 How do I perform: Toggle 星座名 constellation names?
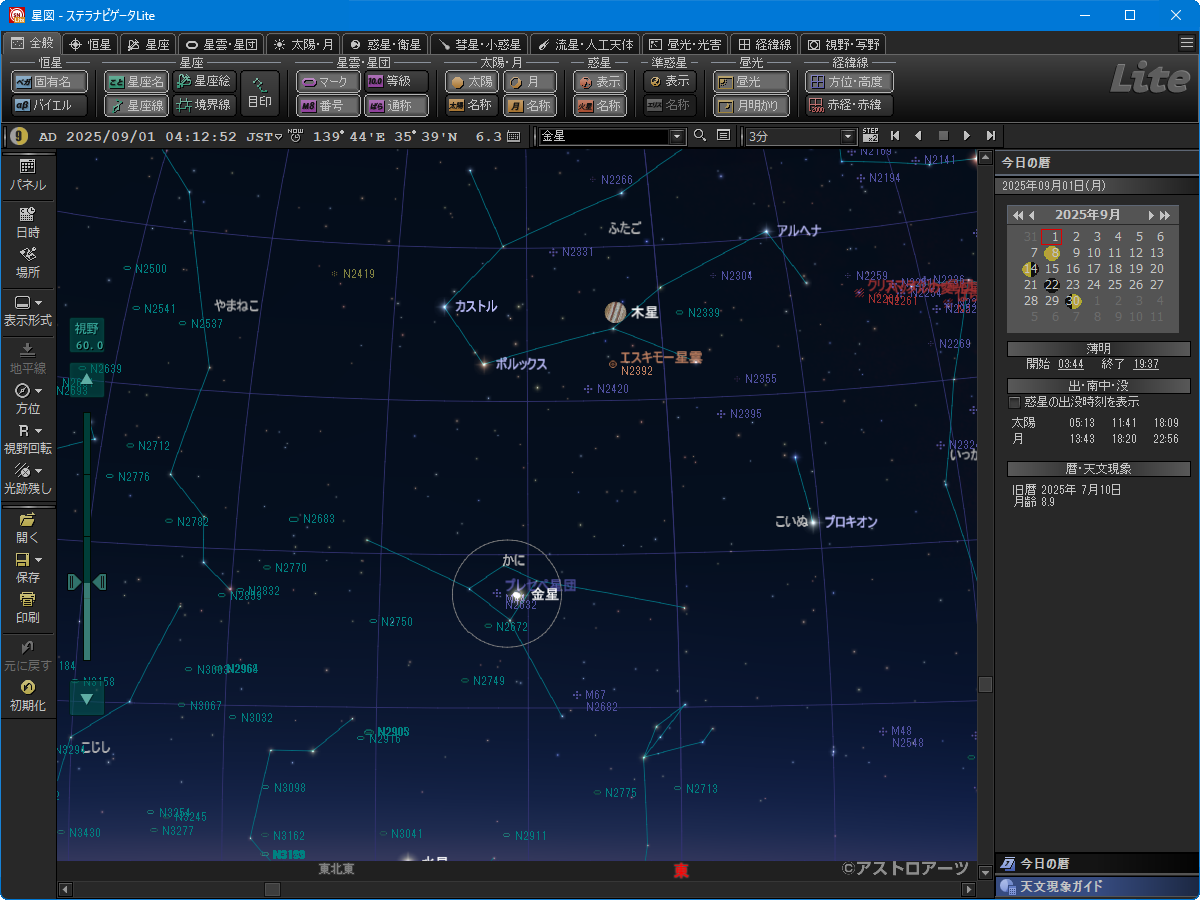(x=137, y=82)
